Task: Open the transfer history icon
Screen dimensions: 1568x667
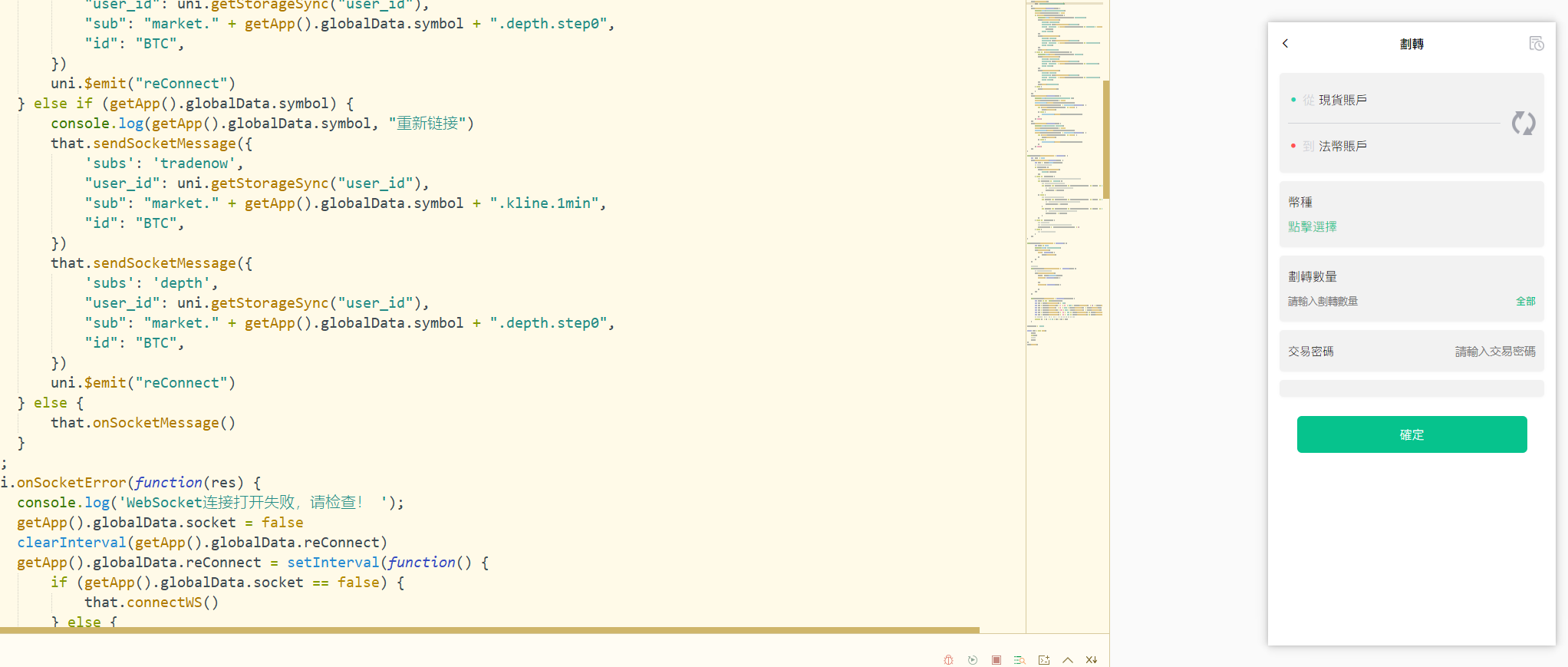Action: [x=1536, y=44]
